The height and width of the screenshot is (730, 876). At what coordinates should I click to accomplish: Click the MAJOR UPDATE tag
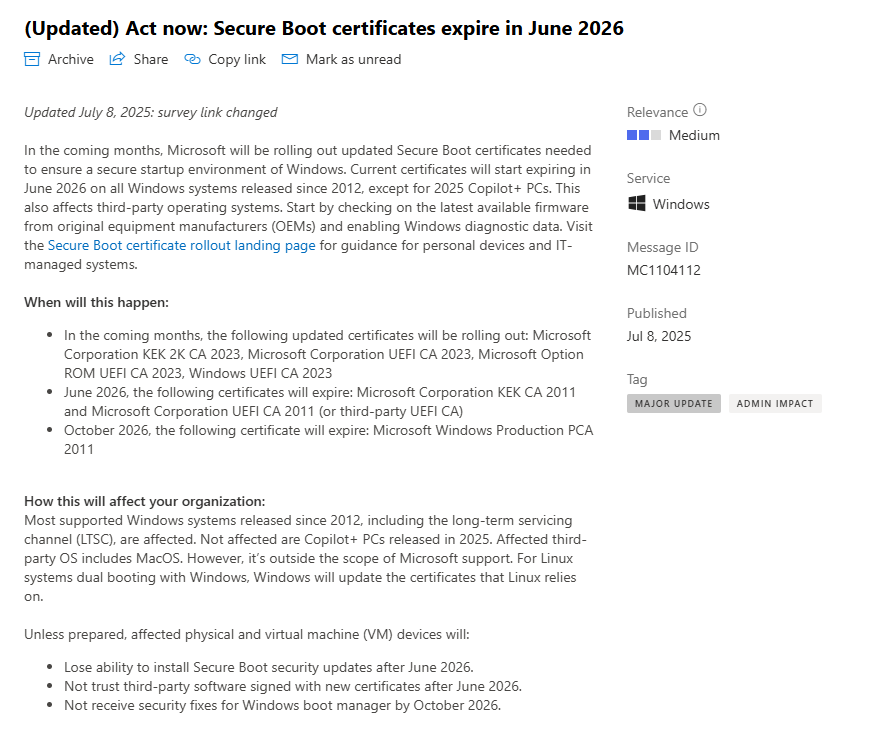[674, 403]
